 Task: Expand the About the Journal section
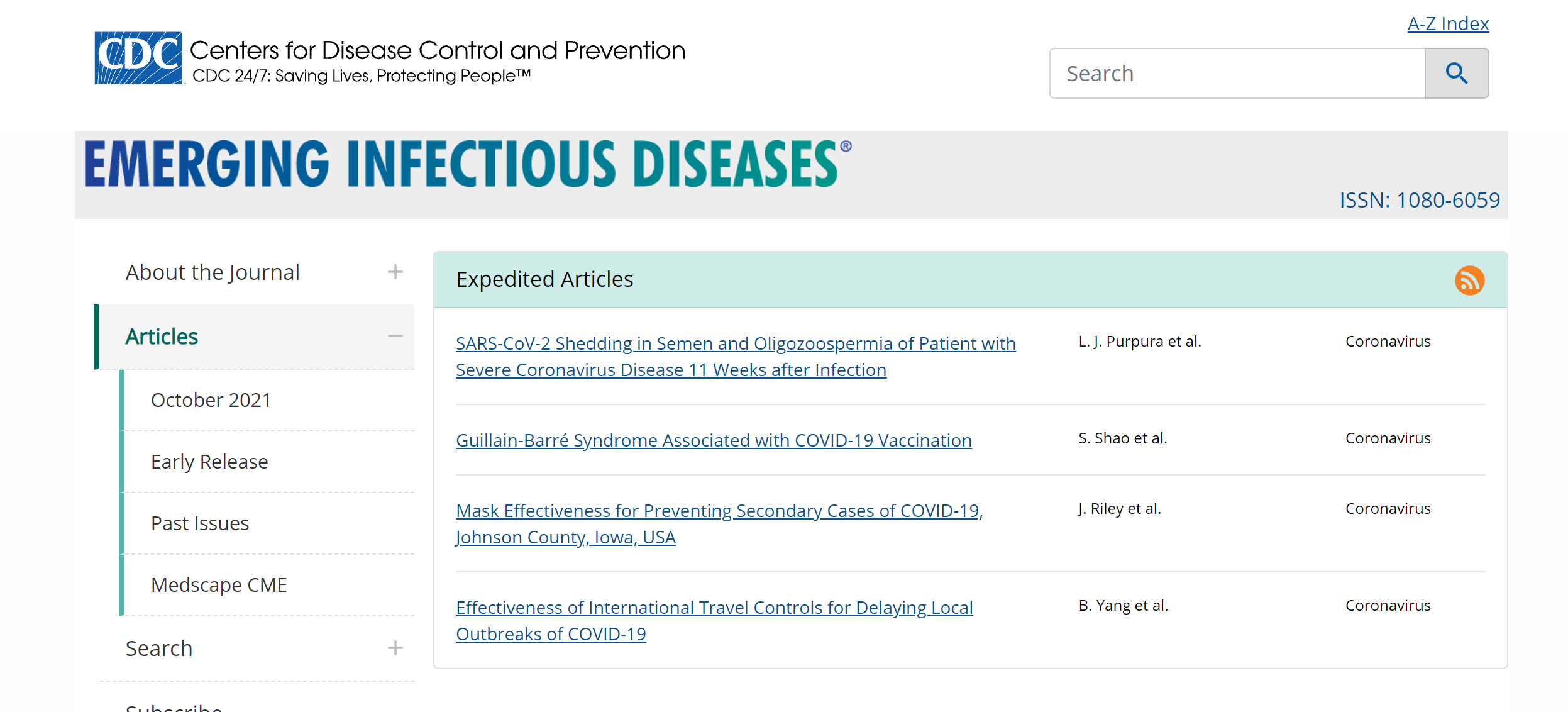coord(395,272)
